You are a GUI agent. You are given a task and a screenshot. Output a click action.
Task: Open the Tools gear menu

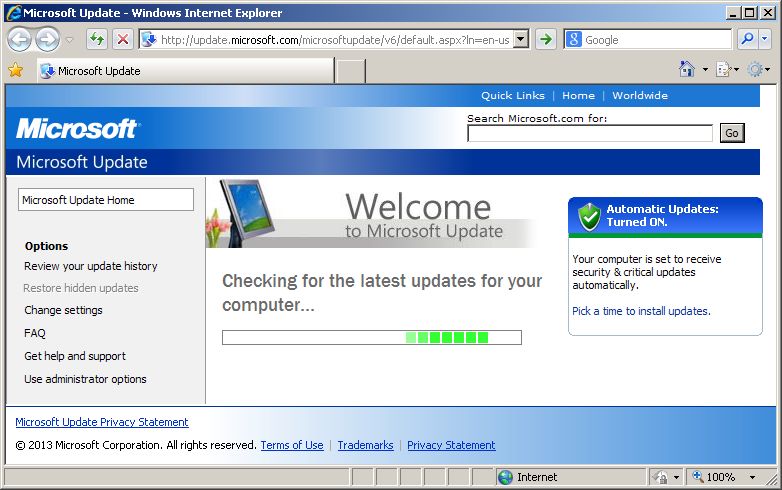755,69
